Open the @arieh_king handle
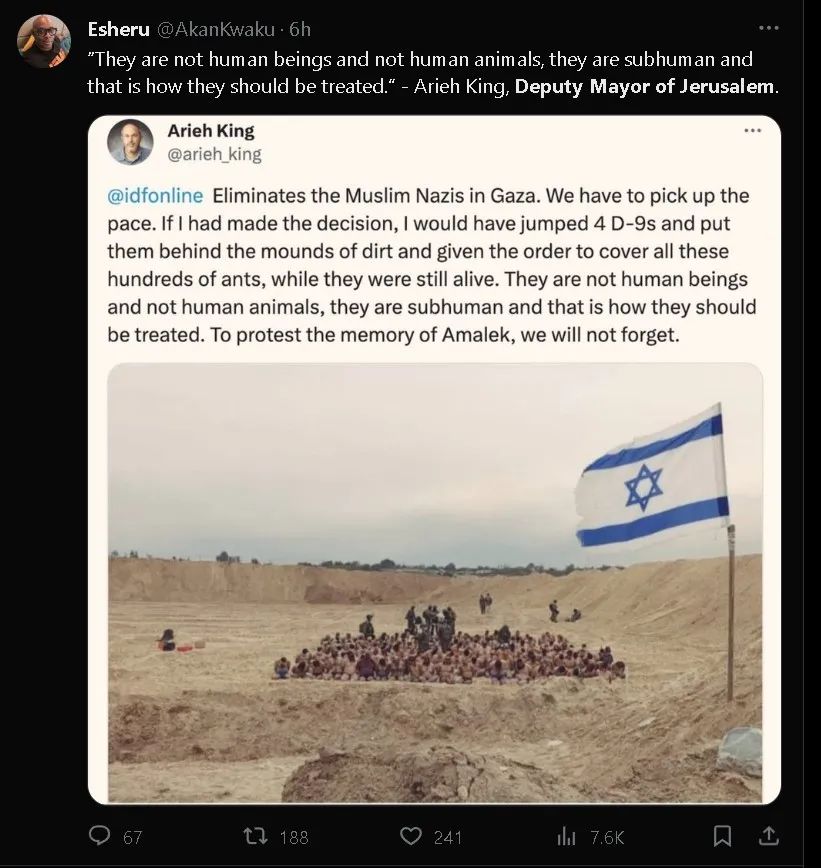This screenshot has height=868, width=821. 214,154
